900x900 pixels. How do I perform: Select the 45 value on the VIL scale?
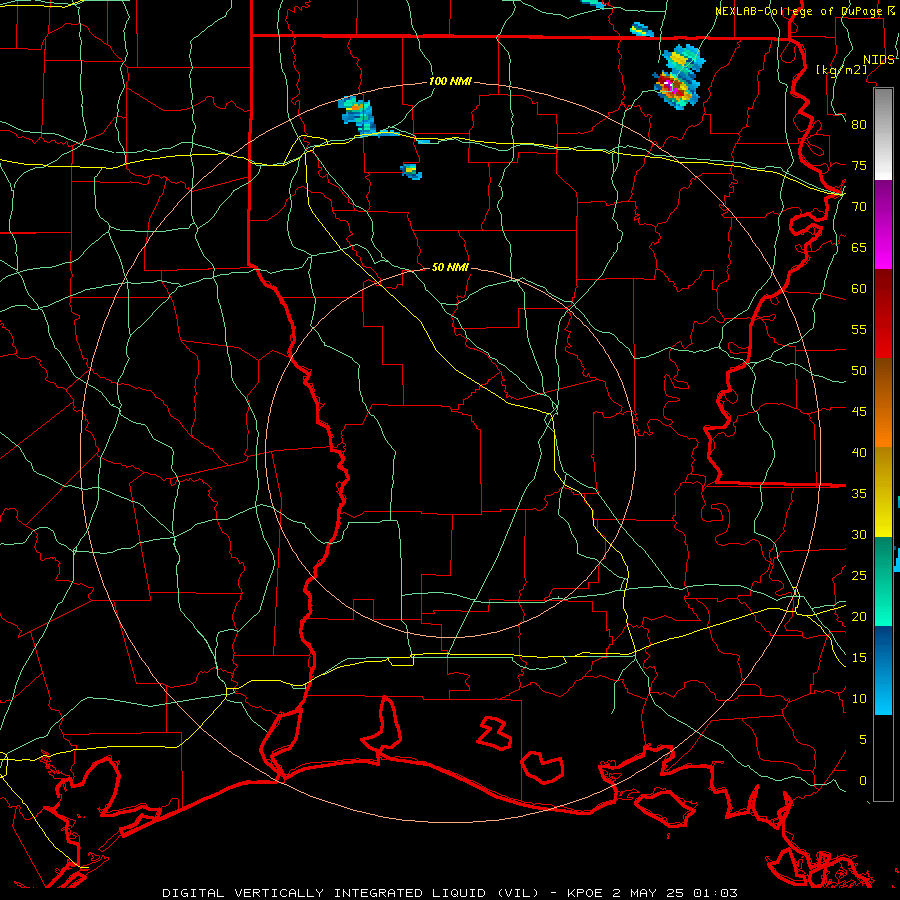(x=859, y=412)
